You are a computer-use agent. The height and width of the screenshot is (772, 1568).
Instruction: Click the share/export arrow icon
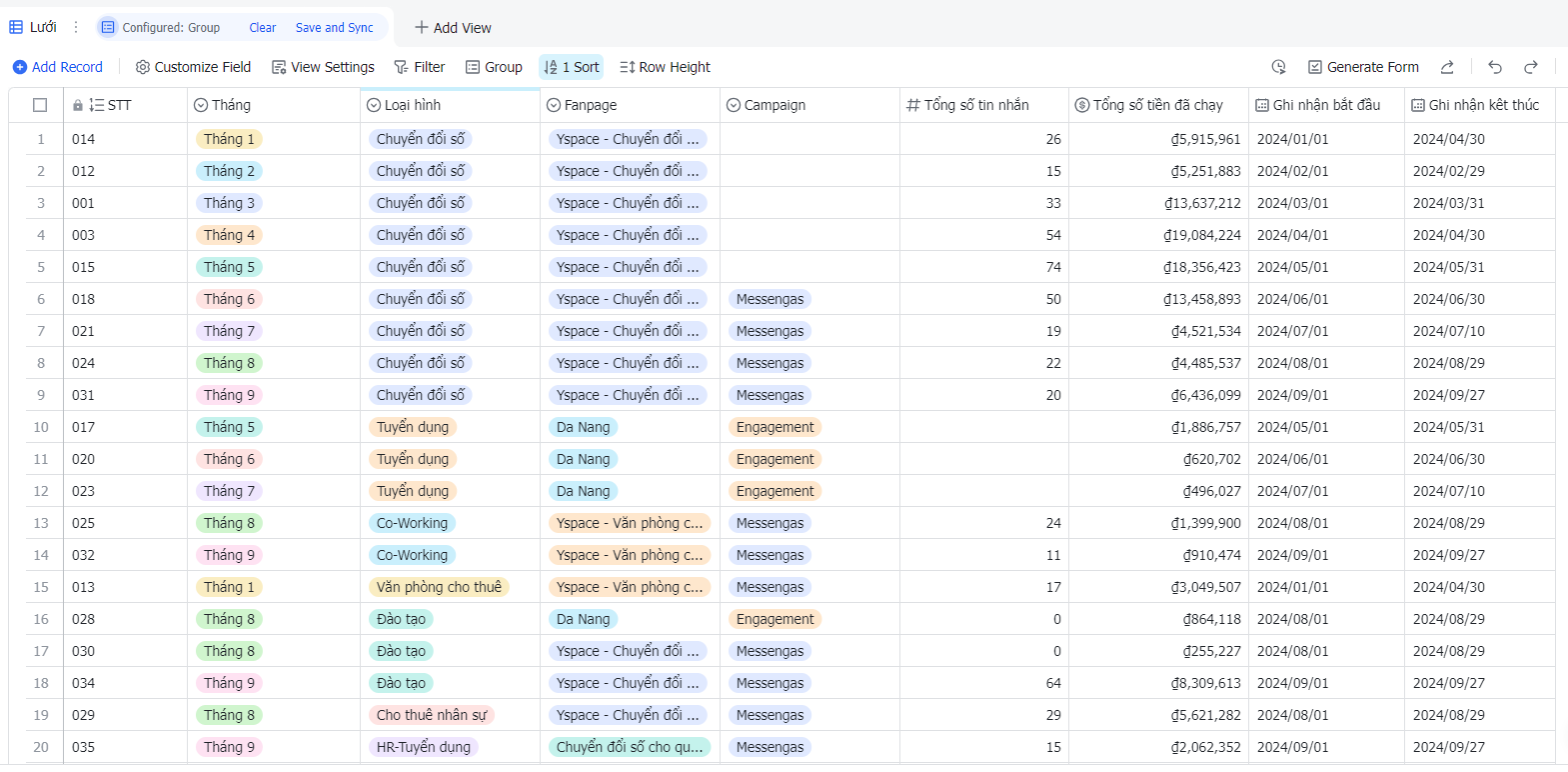pos(1447,67)
